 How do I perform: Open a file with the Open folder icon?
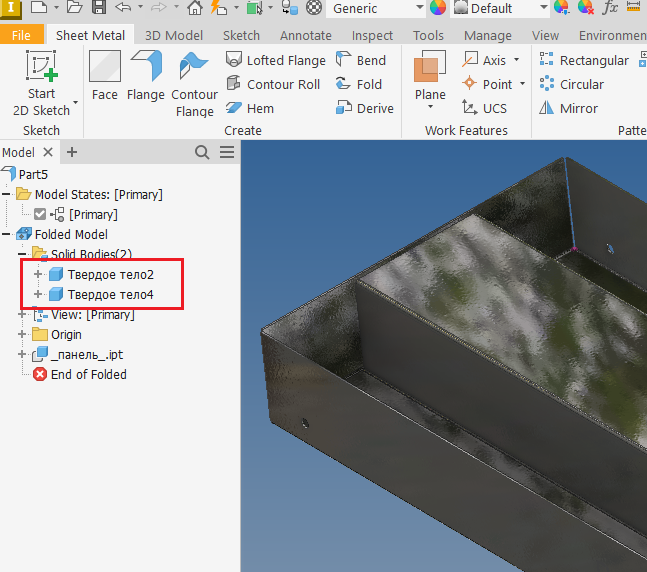point(74,7)
